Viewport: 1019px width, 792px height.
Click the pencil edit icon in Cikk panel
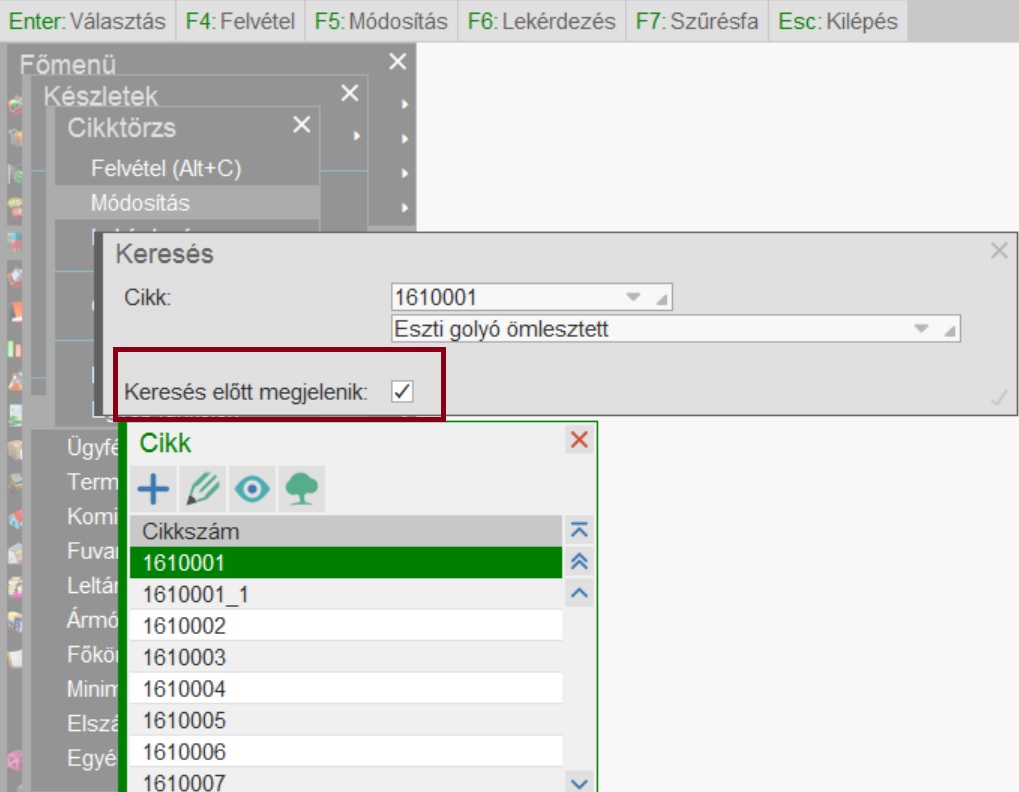pyautogui.click(x=203, y=489)
